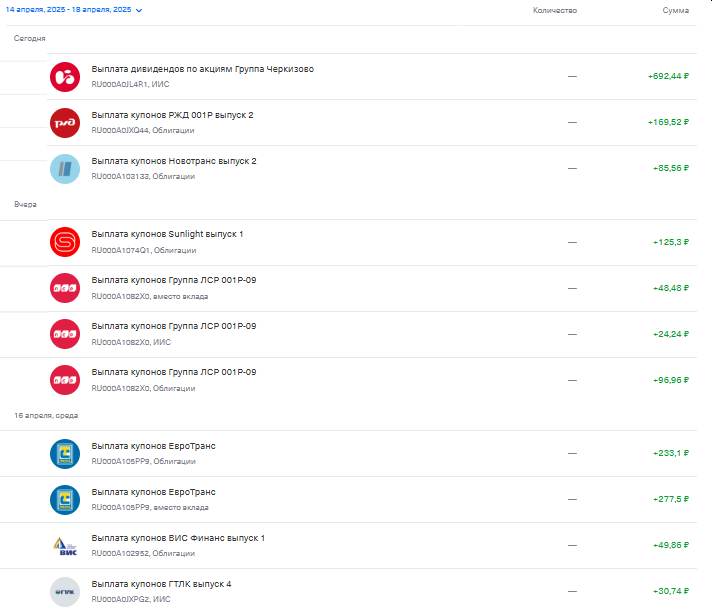Select the amount +30,74 ₽
The width and height of the screenshot is (712, 614).
[671, 591]
